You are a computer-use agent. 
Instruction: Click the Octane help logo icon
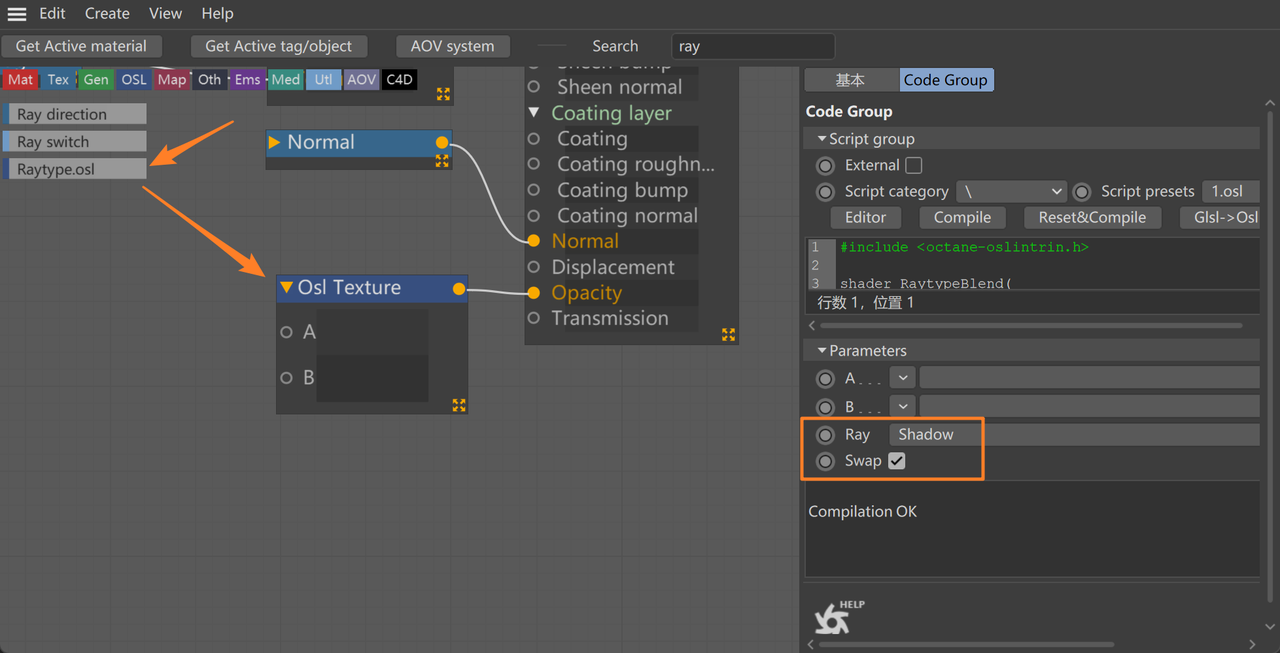point(833,619)
